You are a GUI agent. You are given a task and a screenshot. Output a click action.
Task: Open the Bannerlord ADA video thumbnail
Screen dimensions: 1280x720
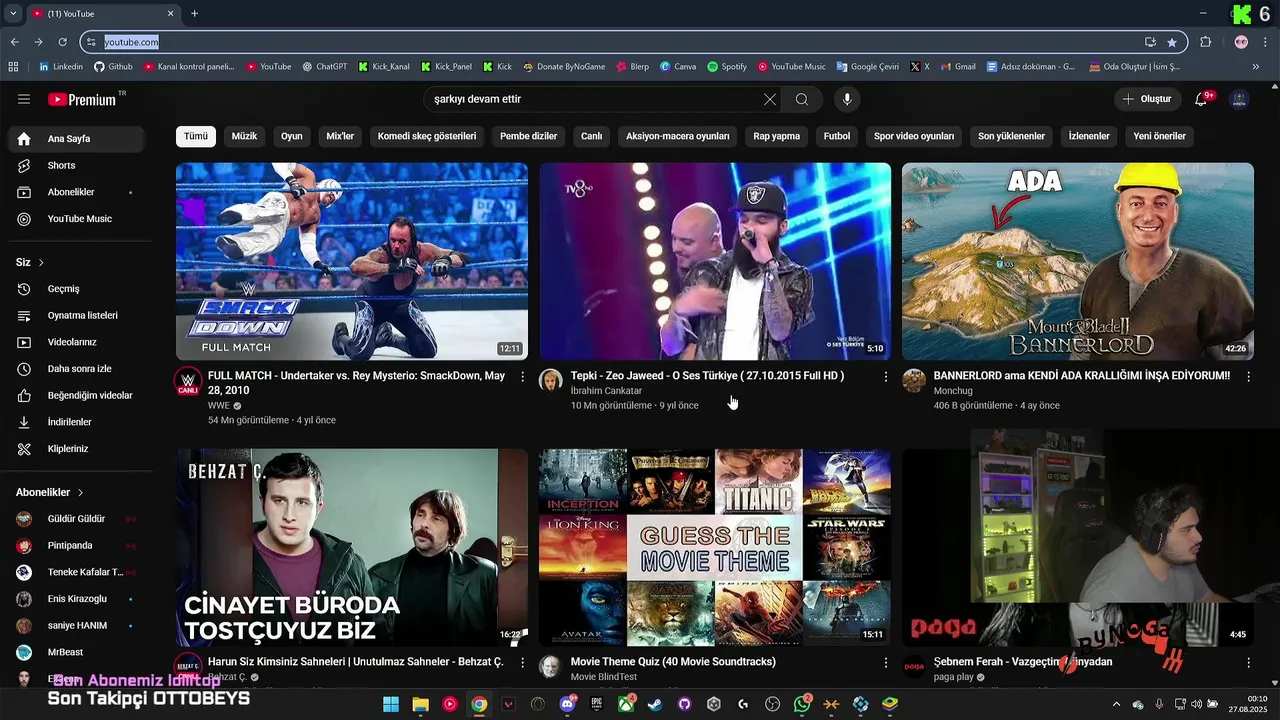pos(1078,261)
